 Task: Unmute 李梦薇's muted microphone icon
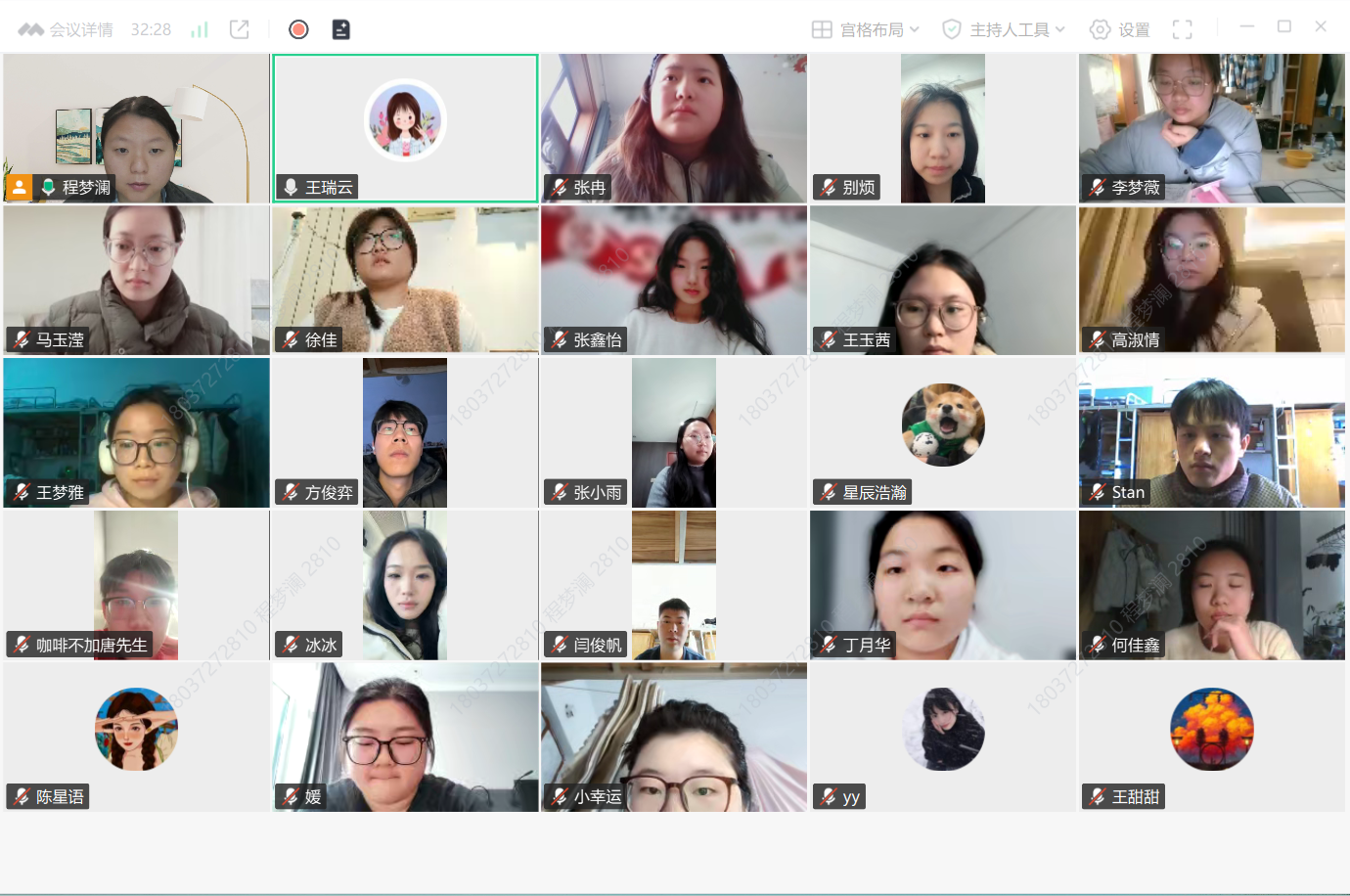coord(1098,187)
